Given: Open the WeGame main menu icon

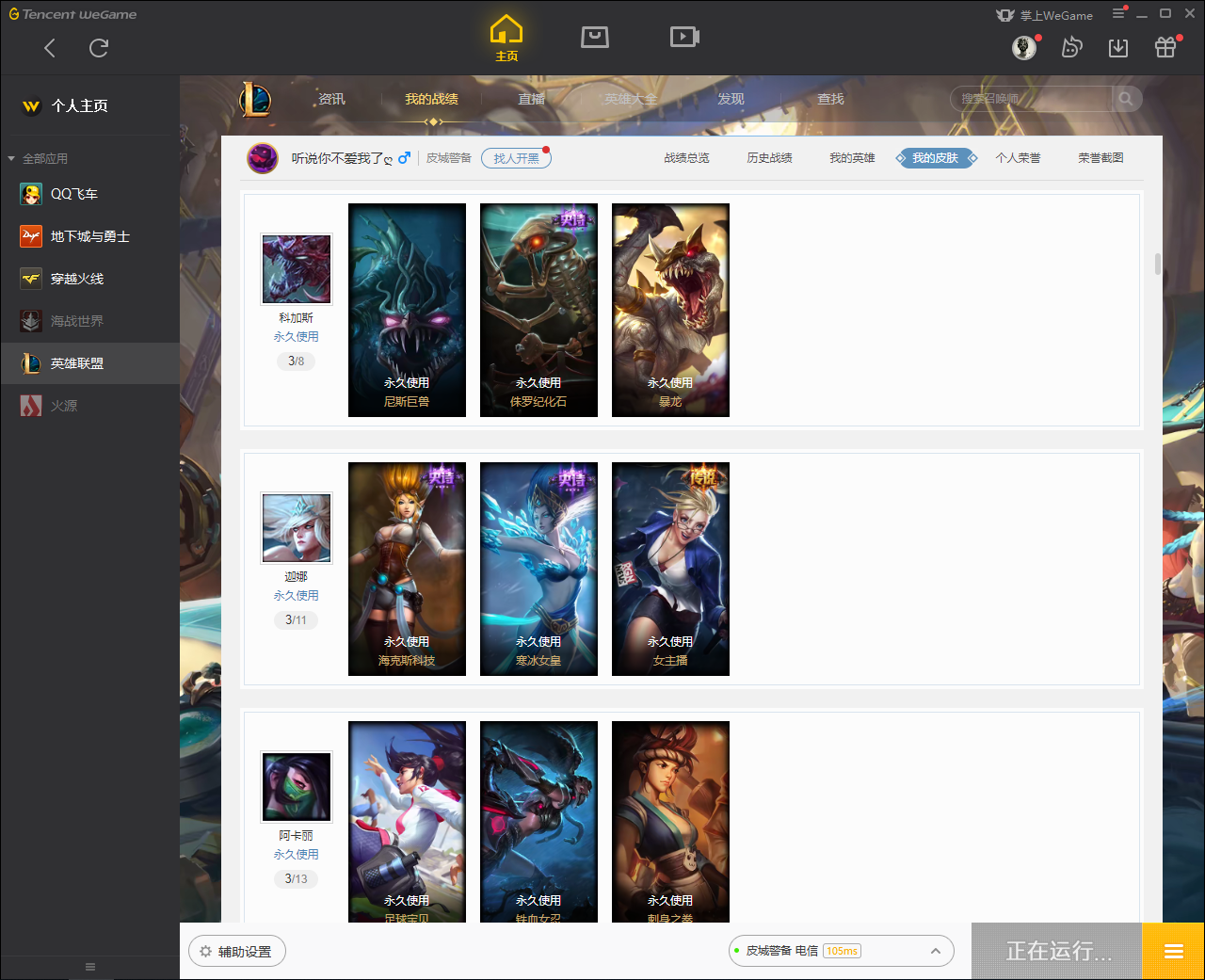Looking at the screenshot, I should click(x=1118, y=14).
